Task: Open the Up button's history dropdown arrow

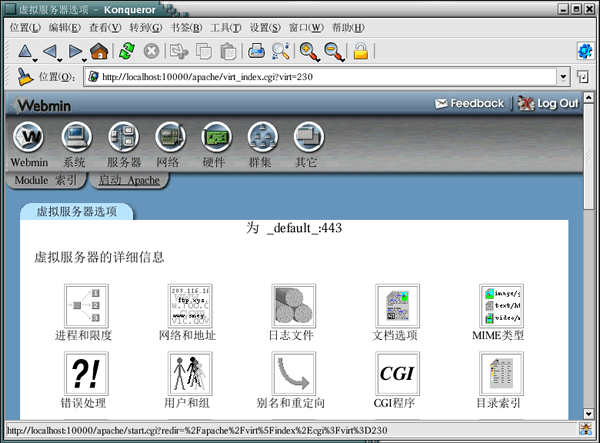Action: pyautogui.click(x=35, y=60)
